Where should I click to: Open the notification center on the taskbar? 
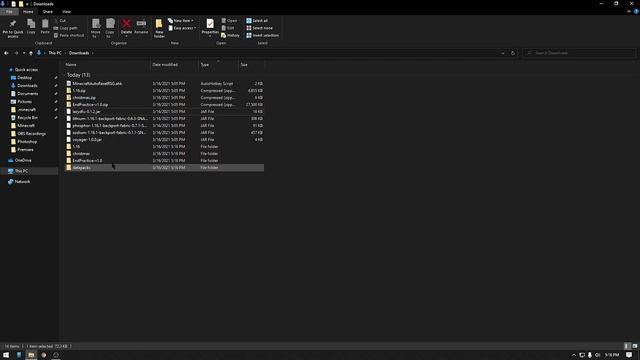point(629,355)
